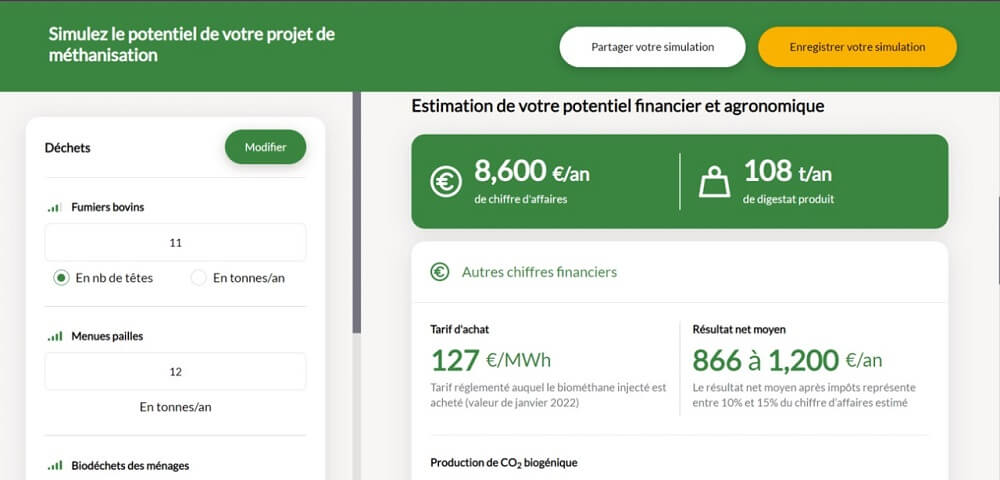Click the euro icon next to Autres chiffres financiers
The width and height of the screenshot is (1000, 480).
pyautogui.click(x=439, y=272)
